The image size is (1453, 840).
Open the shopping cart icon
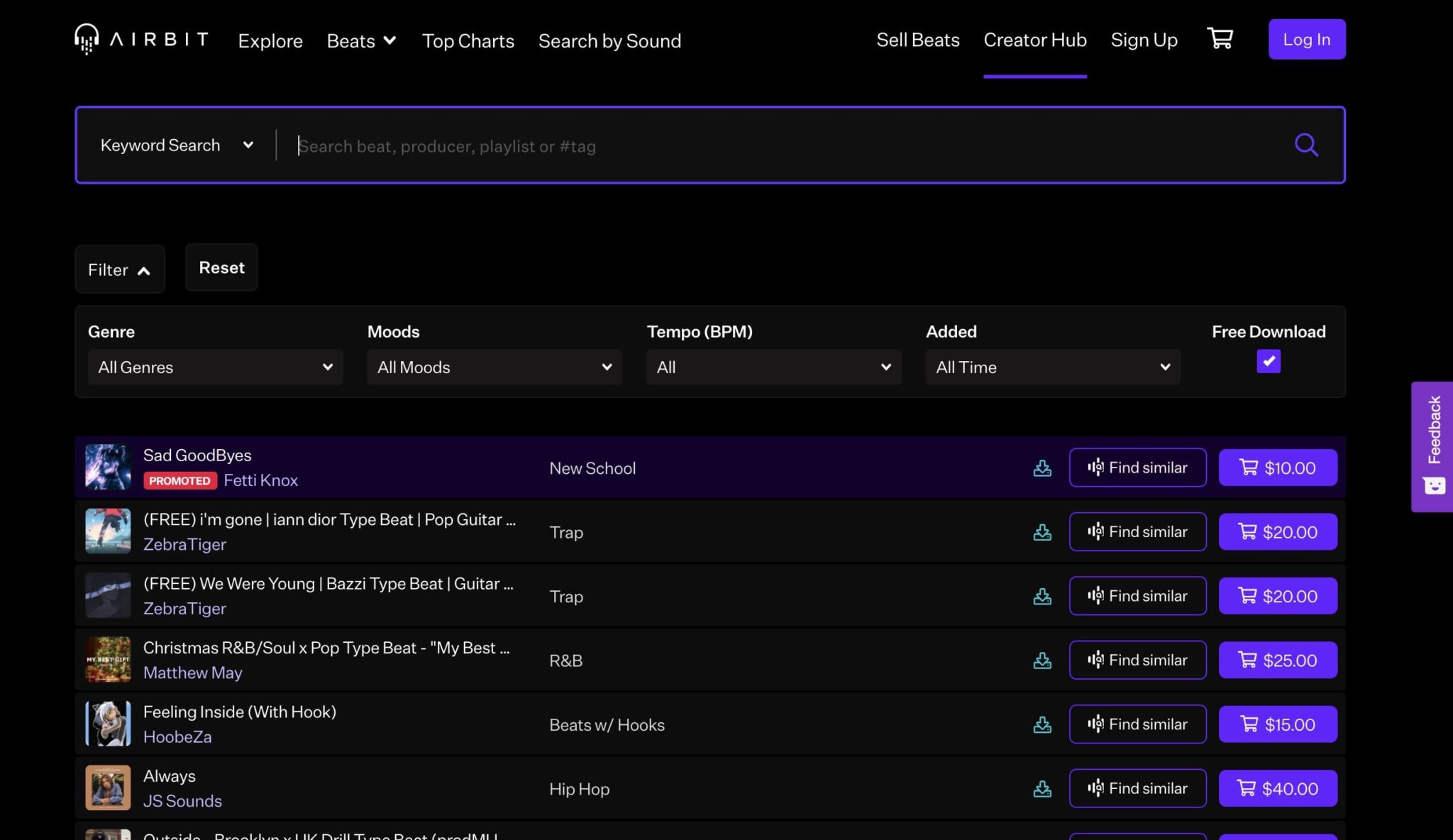coord(1219,38)
